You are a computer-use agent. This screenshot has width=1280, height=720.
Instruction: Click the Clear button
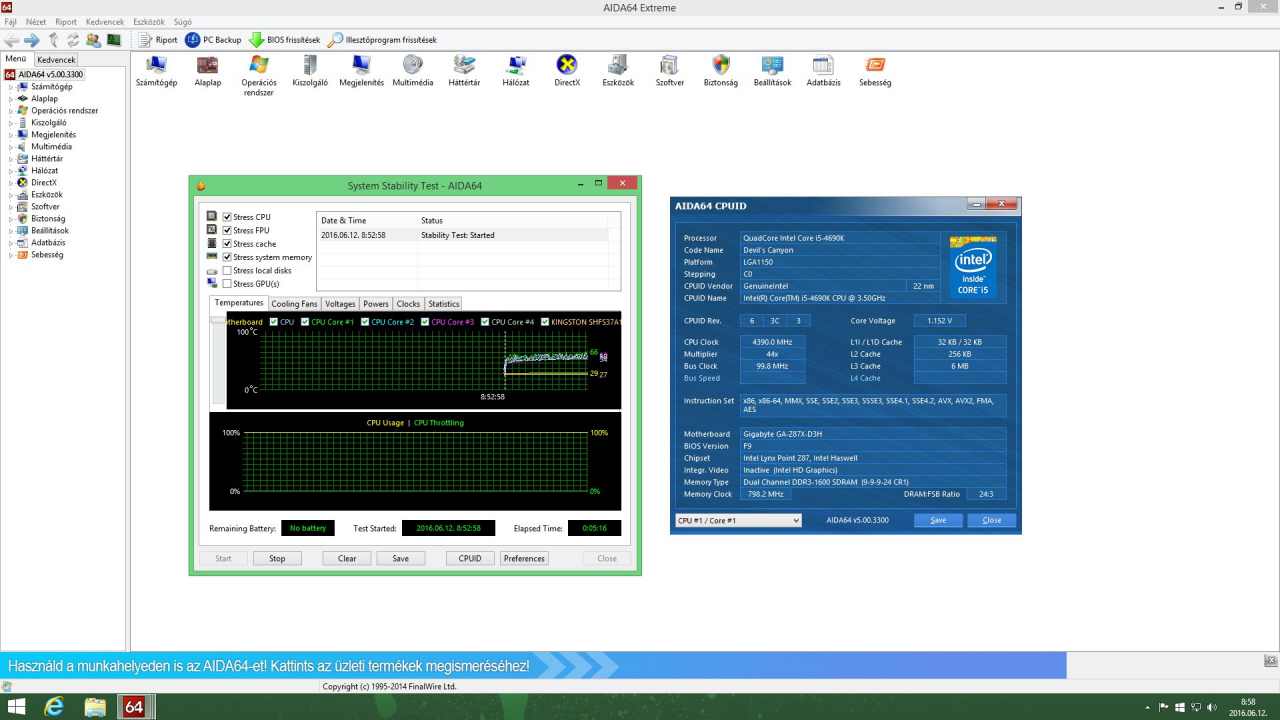(x=347, y=559)
